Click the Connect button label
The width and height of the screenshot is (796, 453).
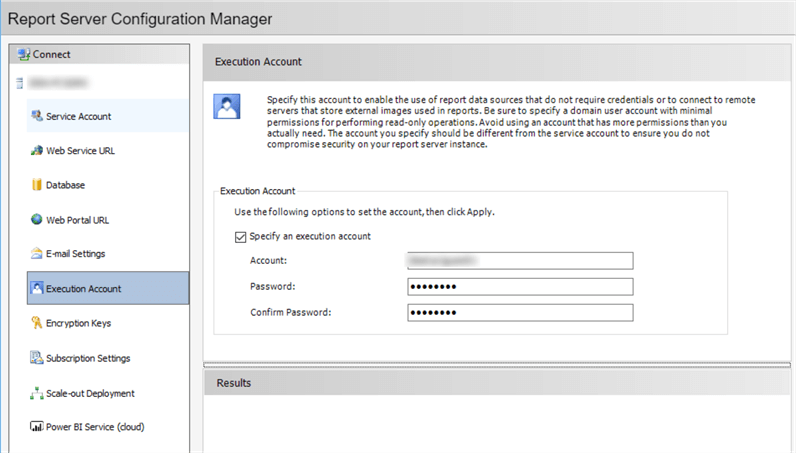(51, 54)
